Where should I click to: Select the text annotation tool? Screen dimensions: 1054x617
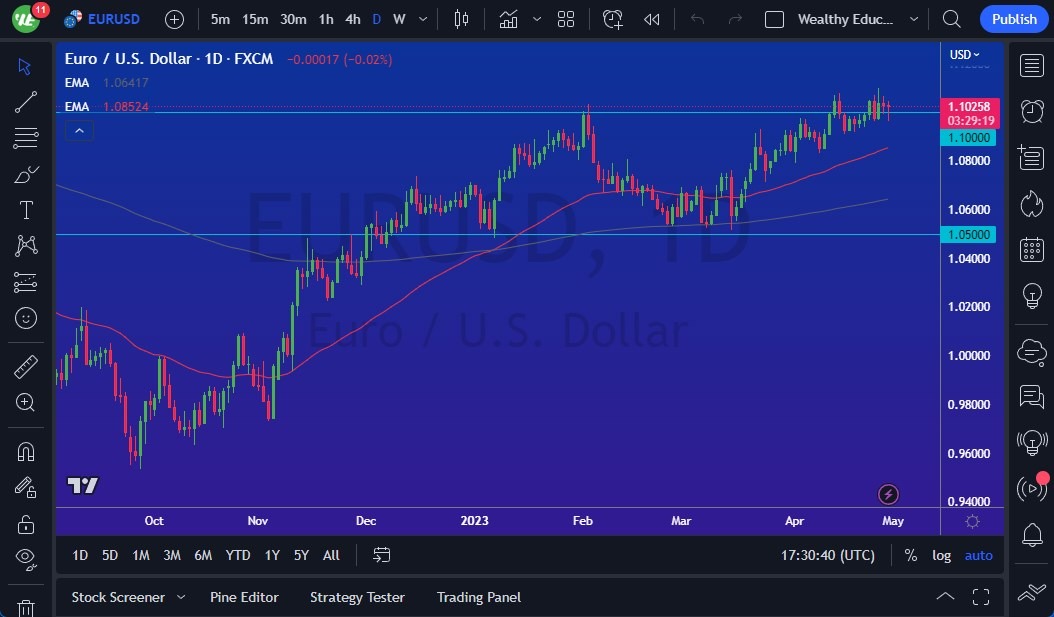coord(26,210)
